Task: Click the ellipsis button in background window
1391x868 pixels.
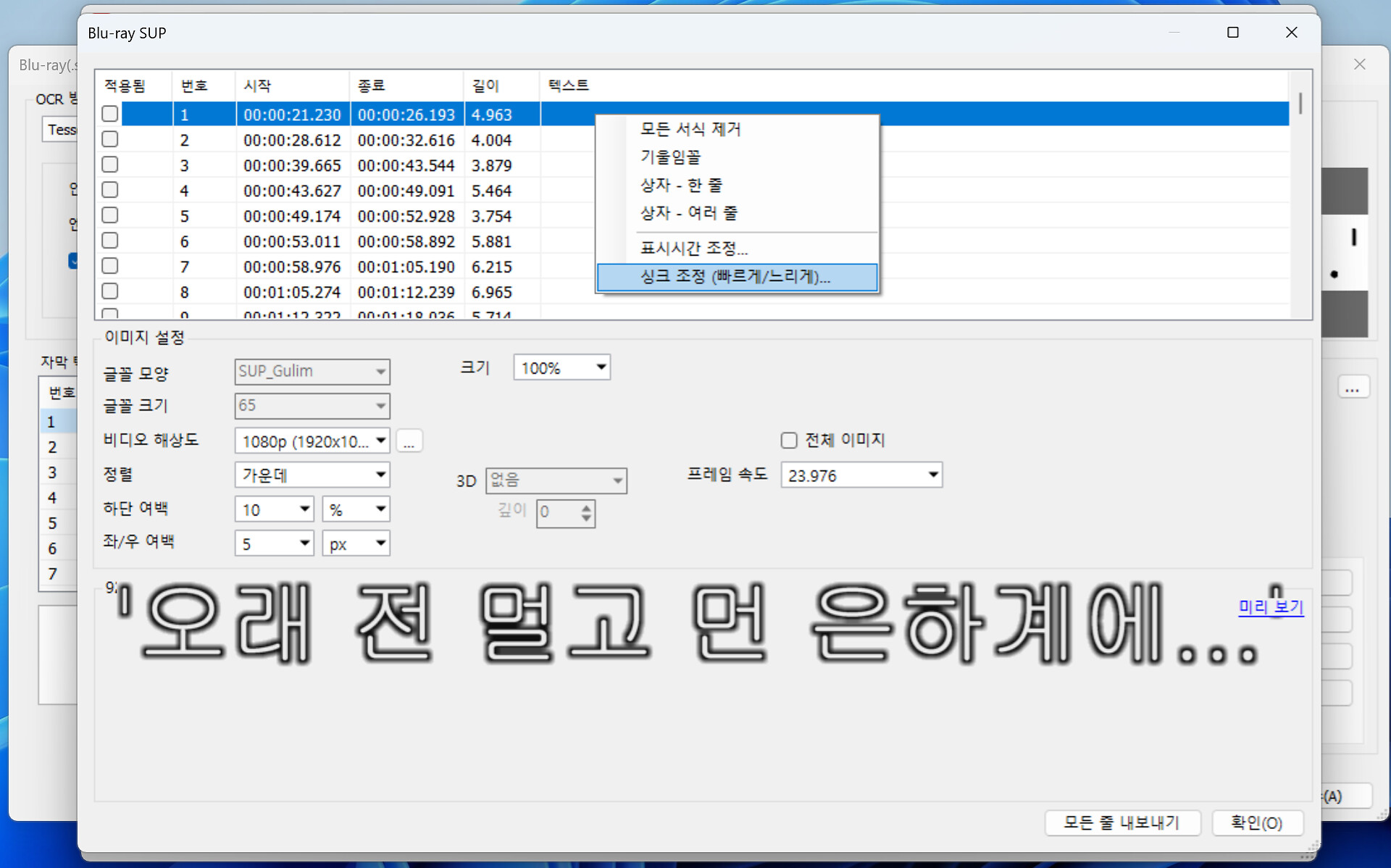Action: pyautogui.click(x=1352, y=388)
